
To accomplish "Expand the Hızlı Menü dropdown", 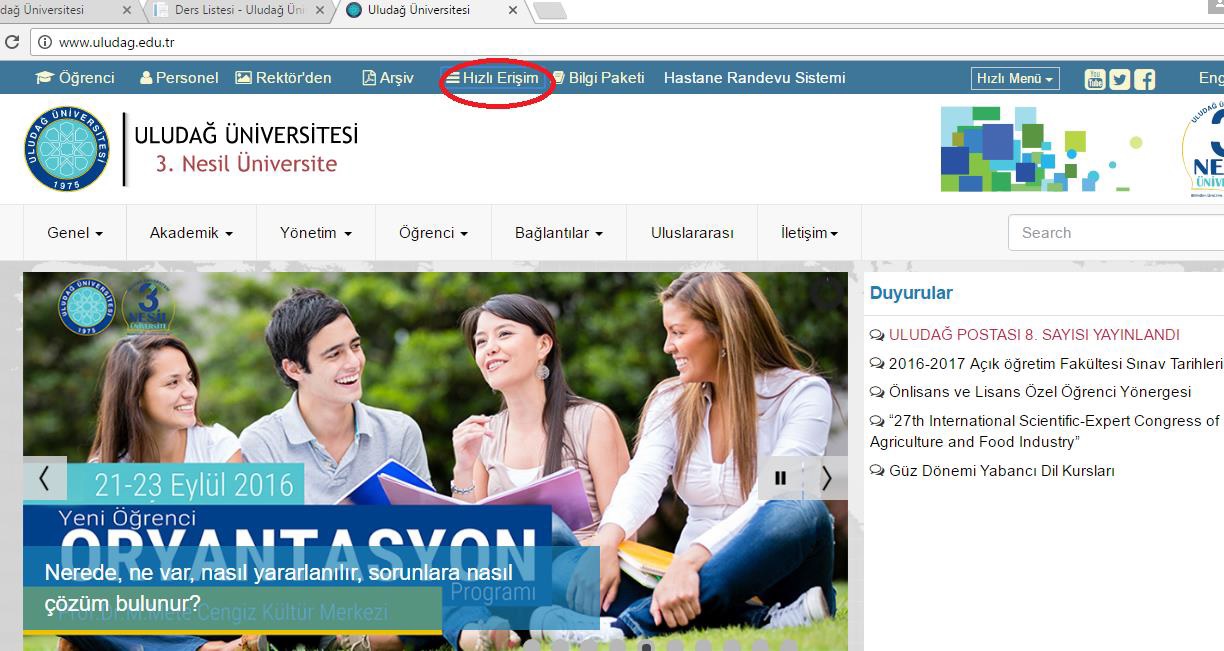I will pos(1014,79).
